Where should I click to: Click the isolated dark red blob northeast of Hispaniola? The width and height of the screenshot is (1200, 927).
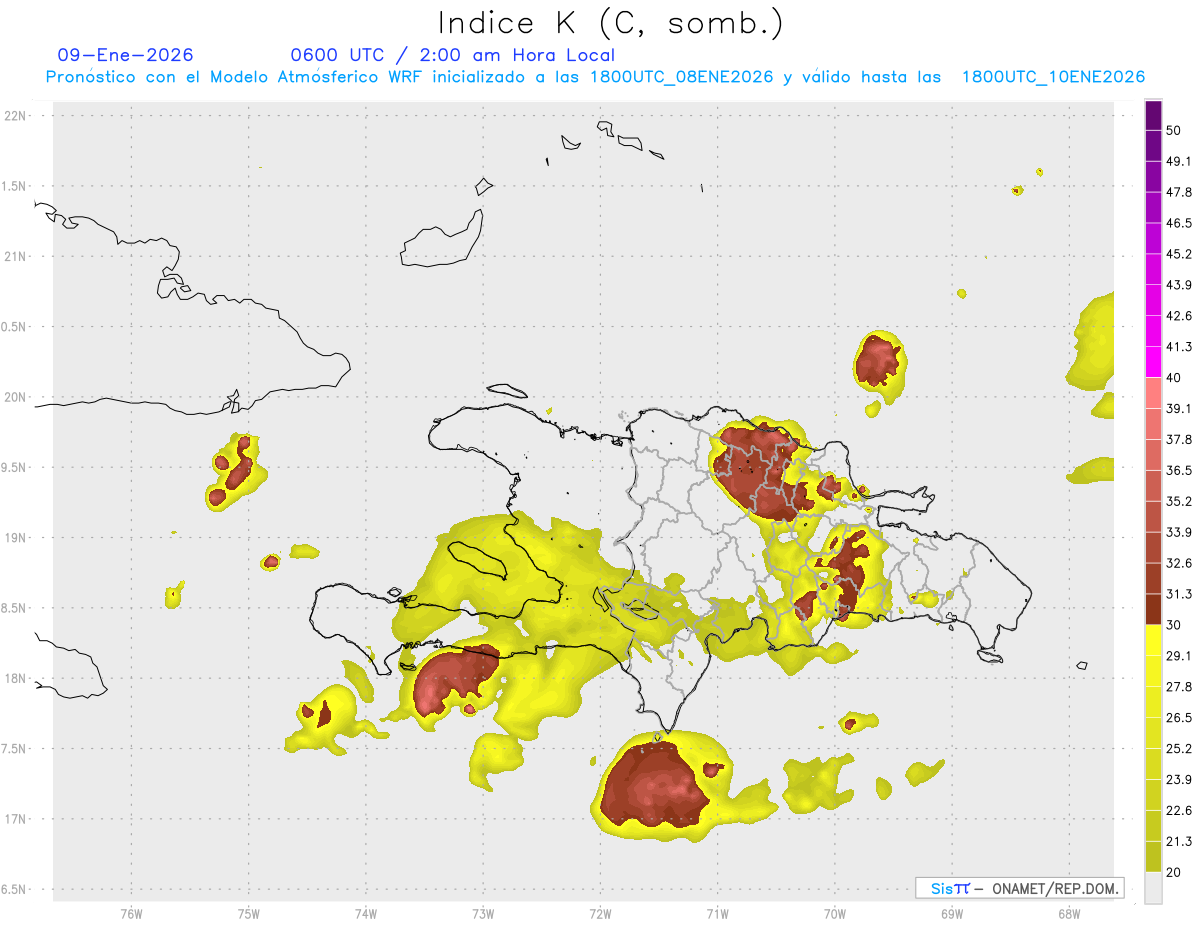pyautogui.click(x=879, y=360)
